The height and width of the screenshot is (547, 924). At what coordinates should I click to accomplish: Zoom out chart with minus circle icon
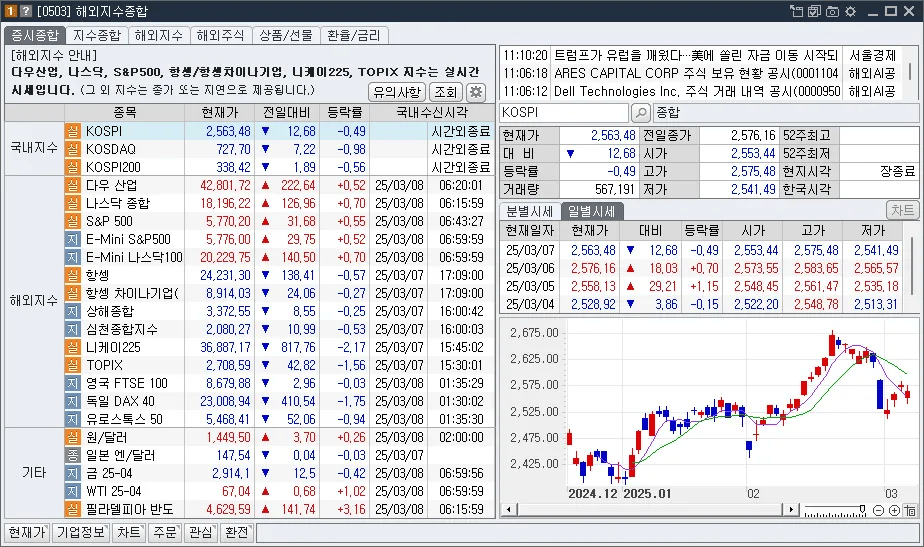pos(878,510)
